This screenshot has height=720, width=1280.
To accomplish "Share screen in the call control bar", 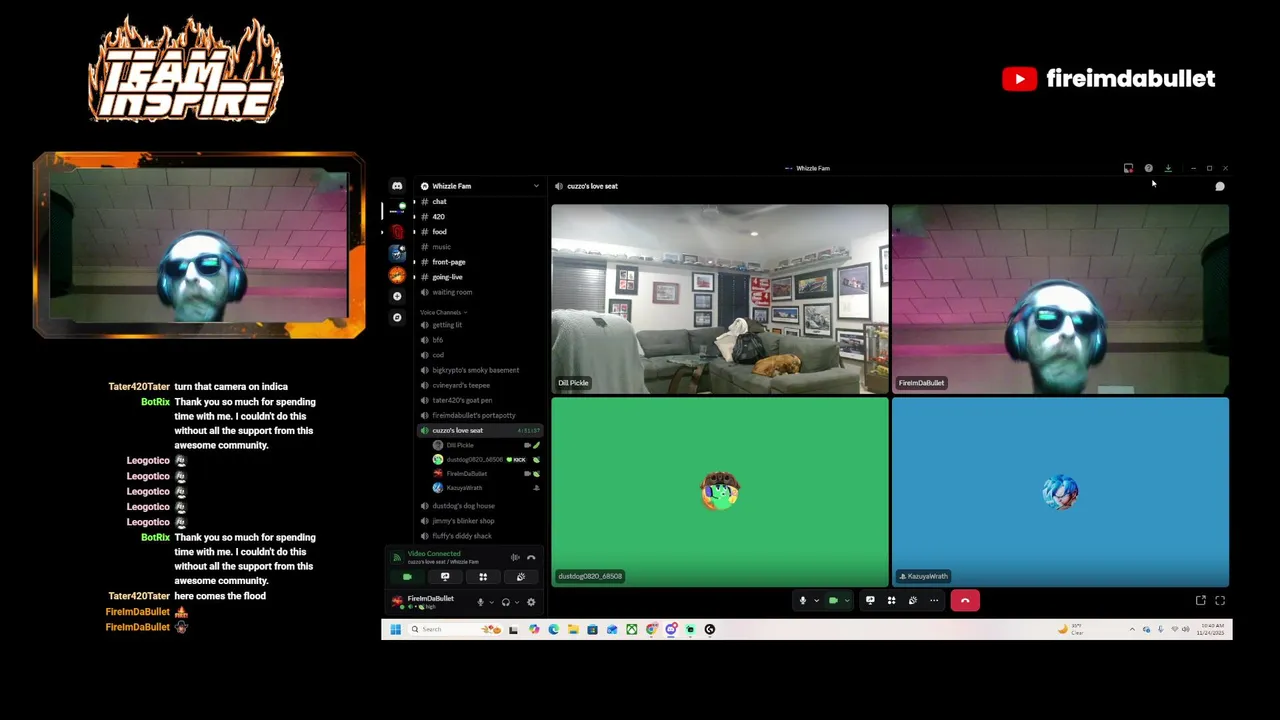I will tap(870, 600).
